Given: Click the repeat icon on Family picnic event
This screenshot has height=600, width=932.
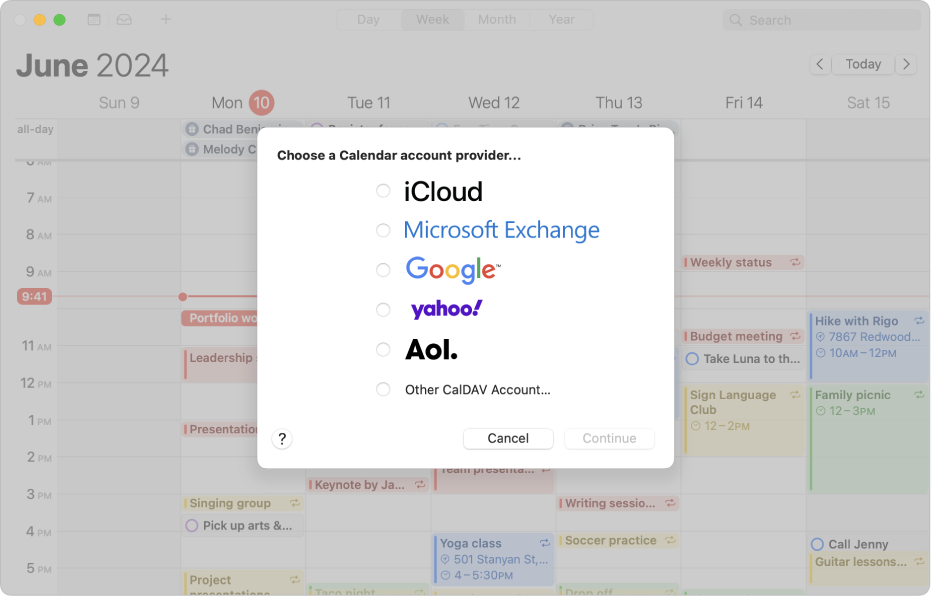Looking at the screenshot, I should 918,395.
